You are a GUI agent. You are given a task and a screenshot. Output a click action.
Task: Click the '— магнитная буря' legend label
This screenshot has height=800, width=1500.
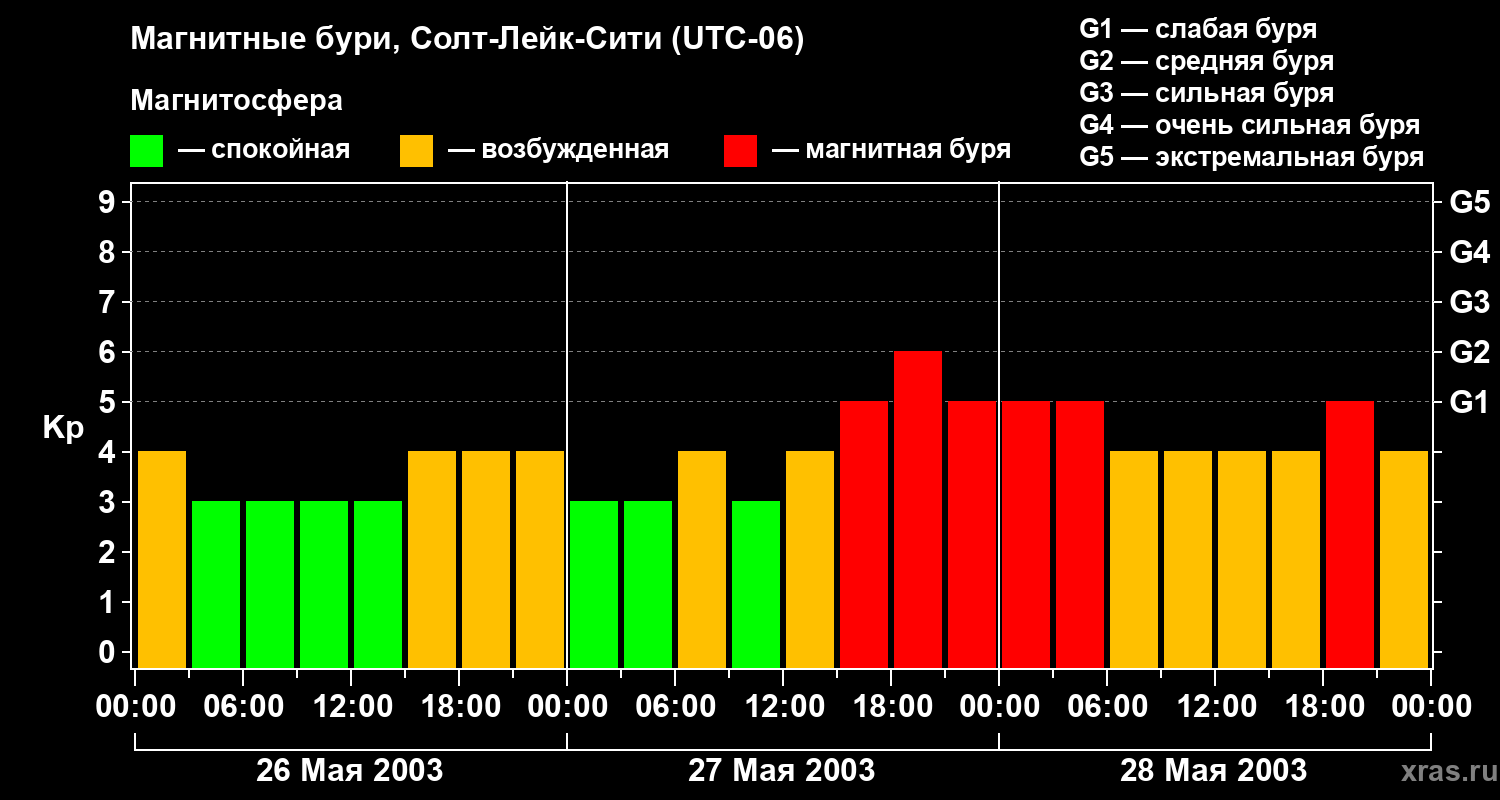pyautogui.click(x=891, y=150)
